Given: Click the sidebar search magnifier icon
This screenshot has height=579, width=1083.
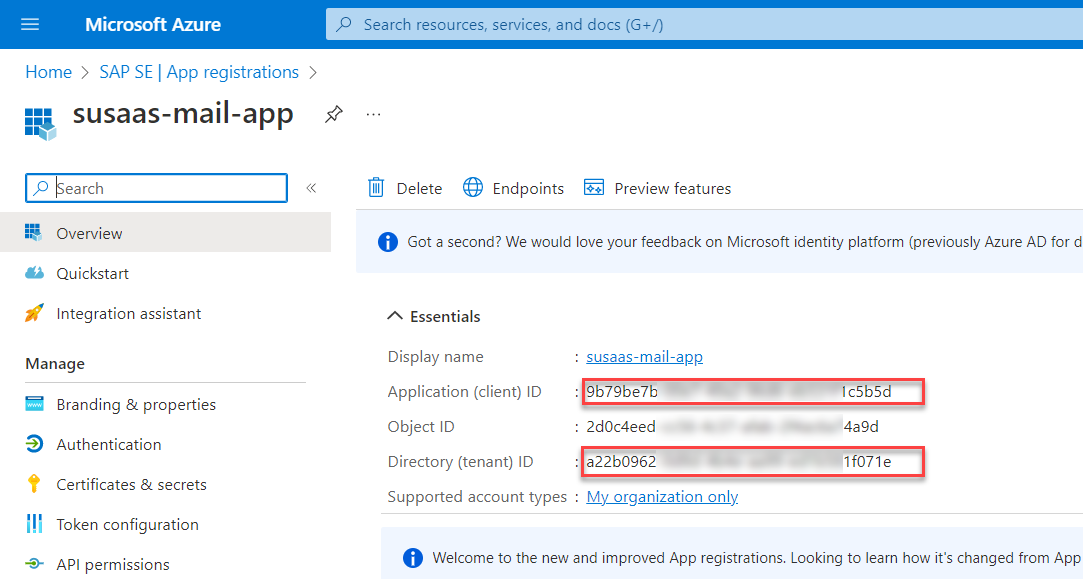Looking at the screenshot, I should tap(41, 188).
